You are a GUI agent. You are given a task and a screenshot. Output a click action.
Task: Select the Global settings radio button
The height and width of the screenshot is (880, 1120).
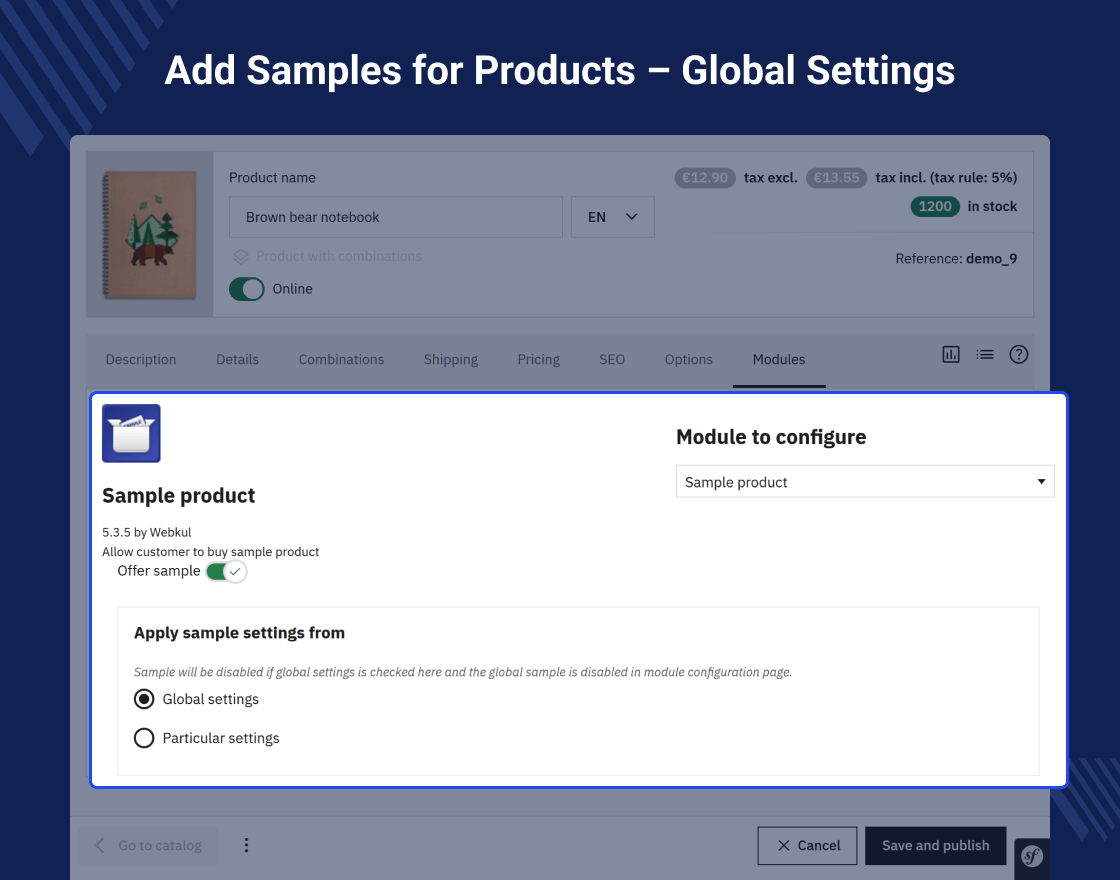(144, 699)
